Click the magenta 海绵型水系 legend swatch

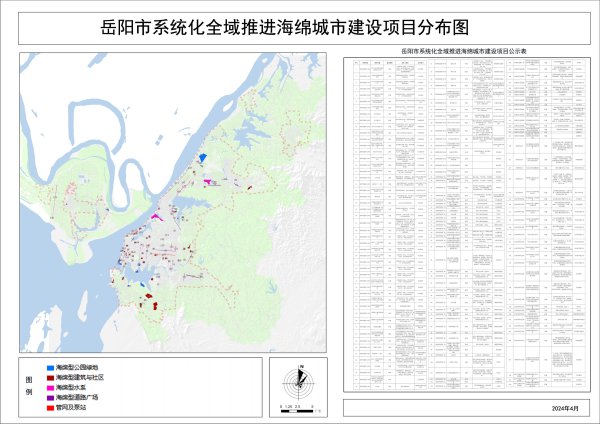coord(49,388)
